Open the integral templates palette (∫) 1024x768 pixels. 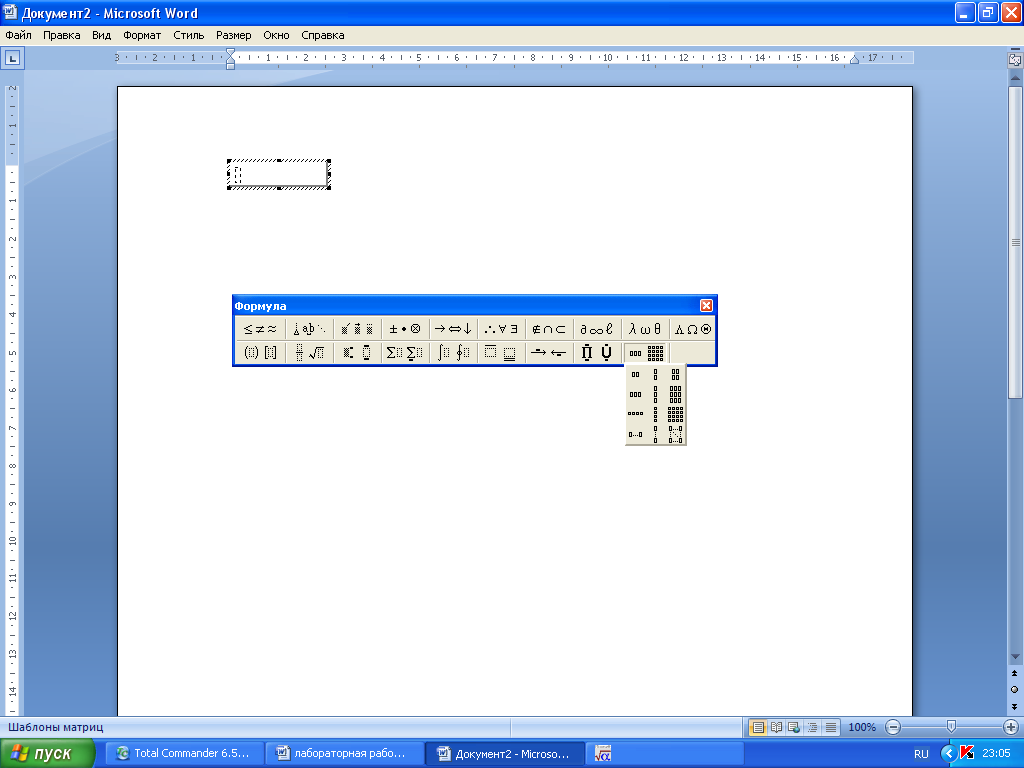tap(453, 353)
